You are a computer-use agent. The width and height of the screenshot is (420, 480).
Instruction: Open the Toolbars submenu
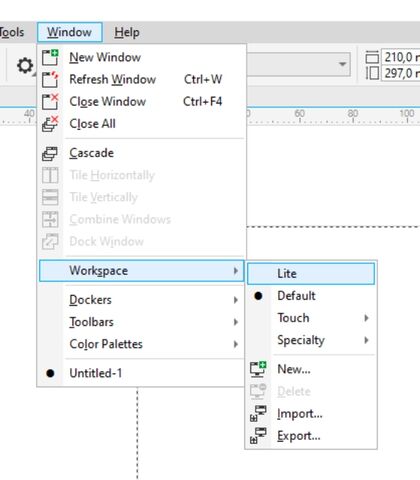click(142, 322)
